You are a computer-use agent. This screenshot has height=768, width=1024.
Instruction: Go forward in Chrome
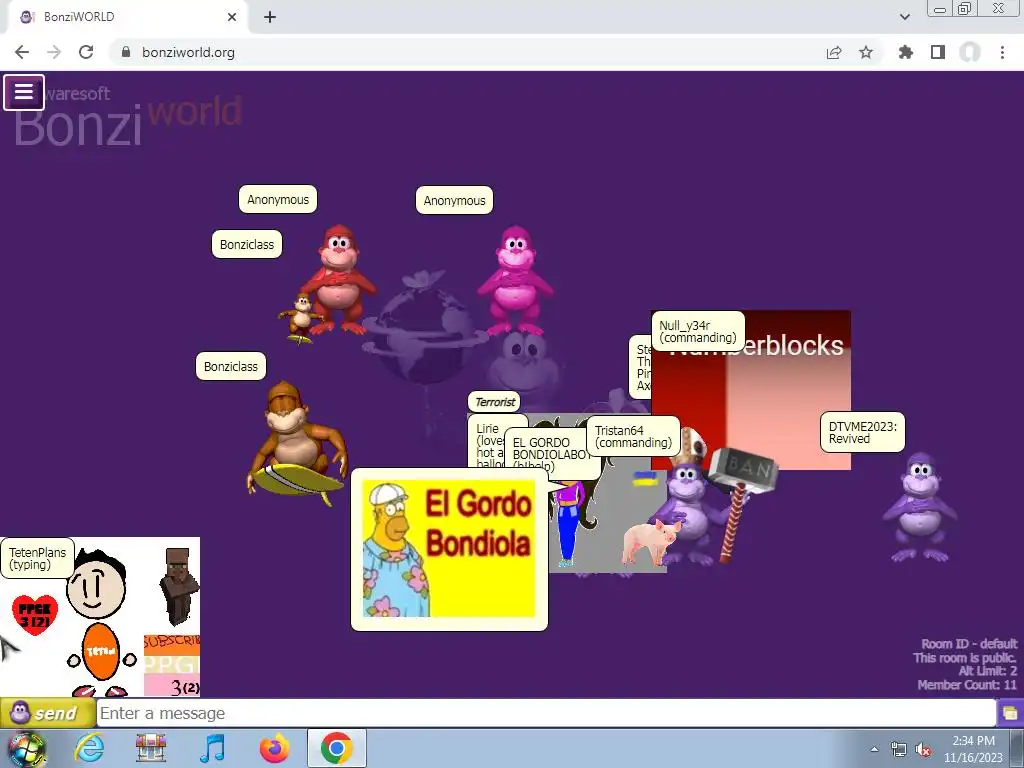coord(54,52)
